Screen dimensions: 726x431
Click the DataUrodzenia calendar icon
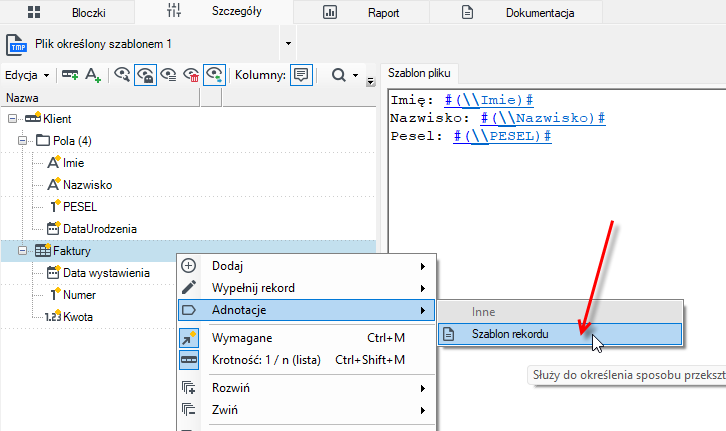54,228
